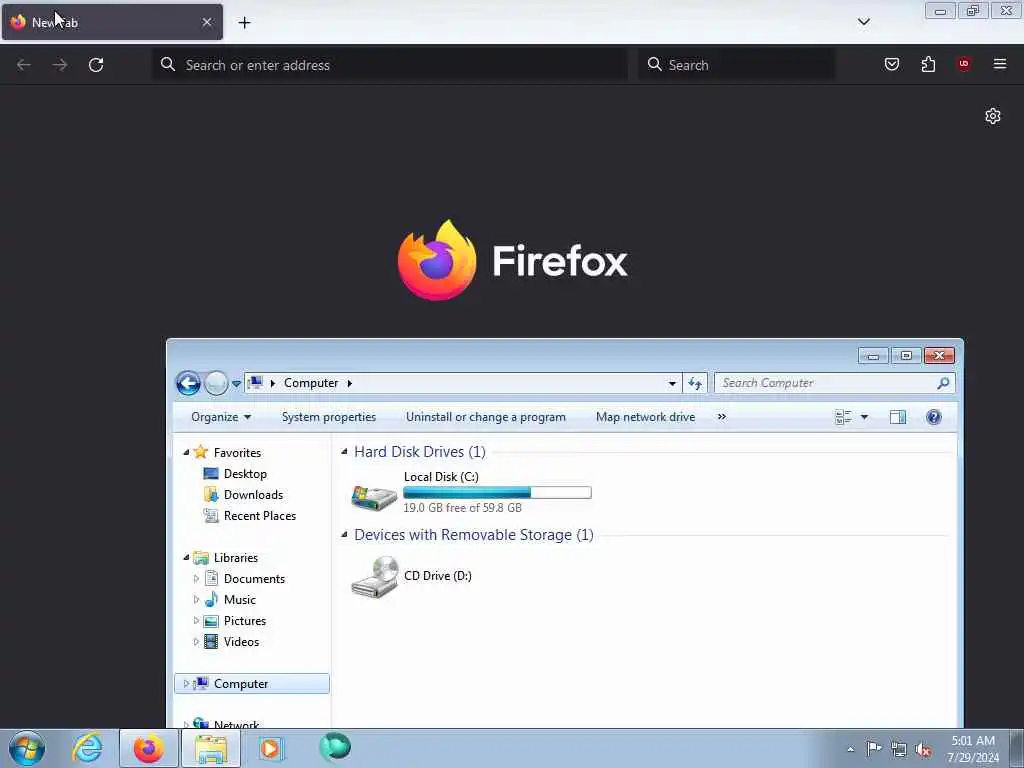Refresh the Explorer Computer view

tap(695, 383)
